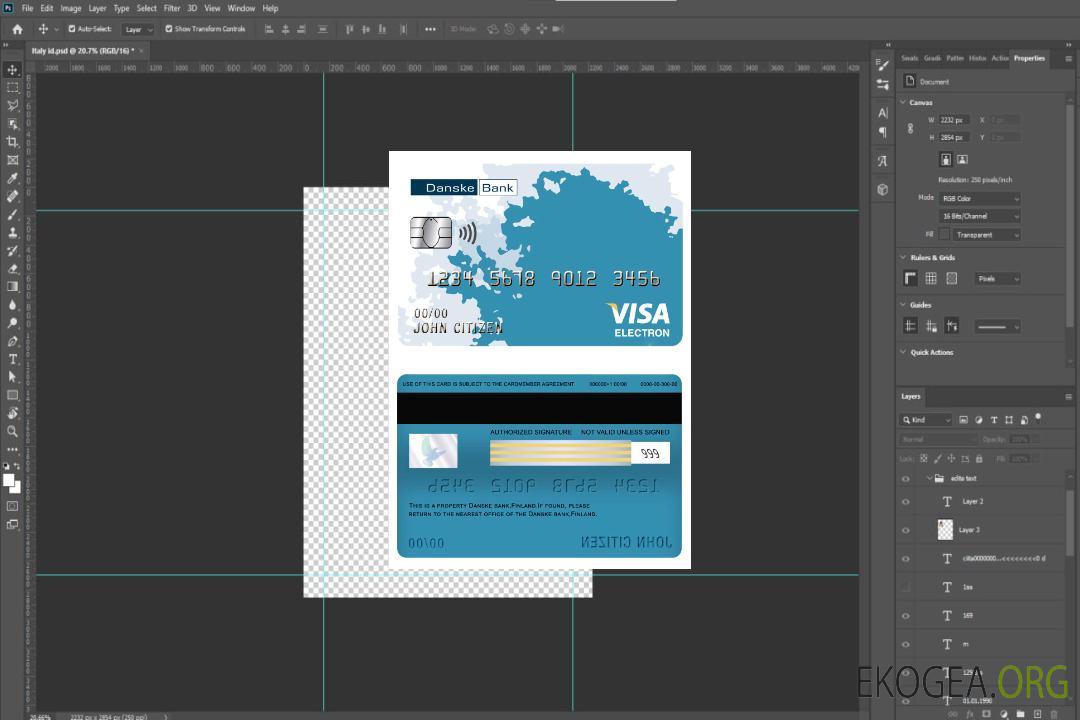
Task: Click the Home icon in options bar
Action: tap(17, 29)
